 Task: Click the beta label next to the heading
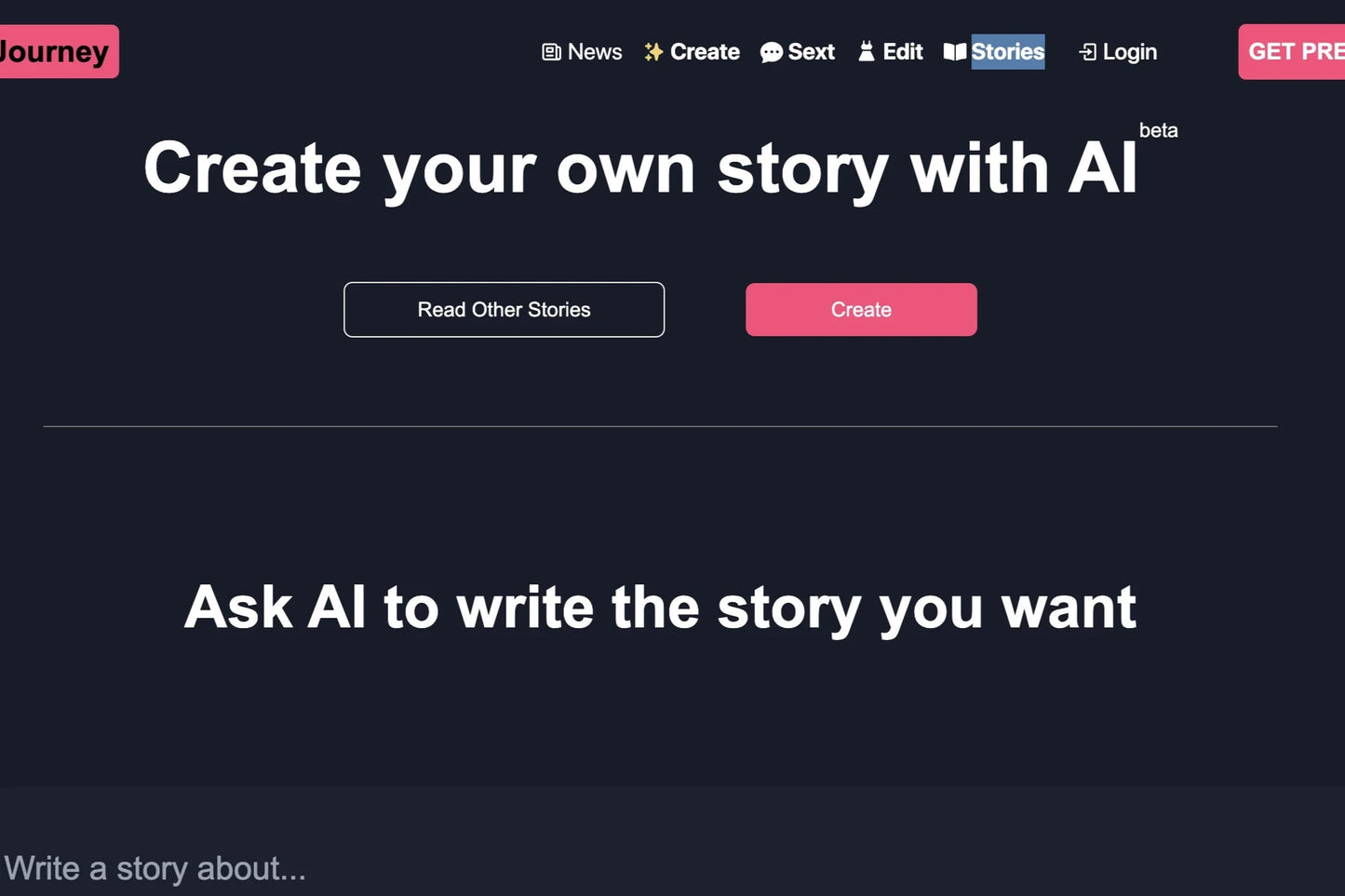pyautogui.click(x=1158, y=131)
